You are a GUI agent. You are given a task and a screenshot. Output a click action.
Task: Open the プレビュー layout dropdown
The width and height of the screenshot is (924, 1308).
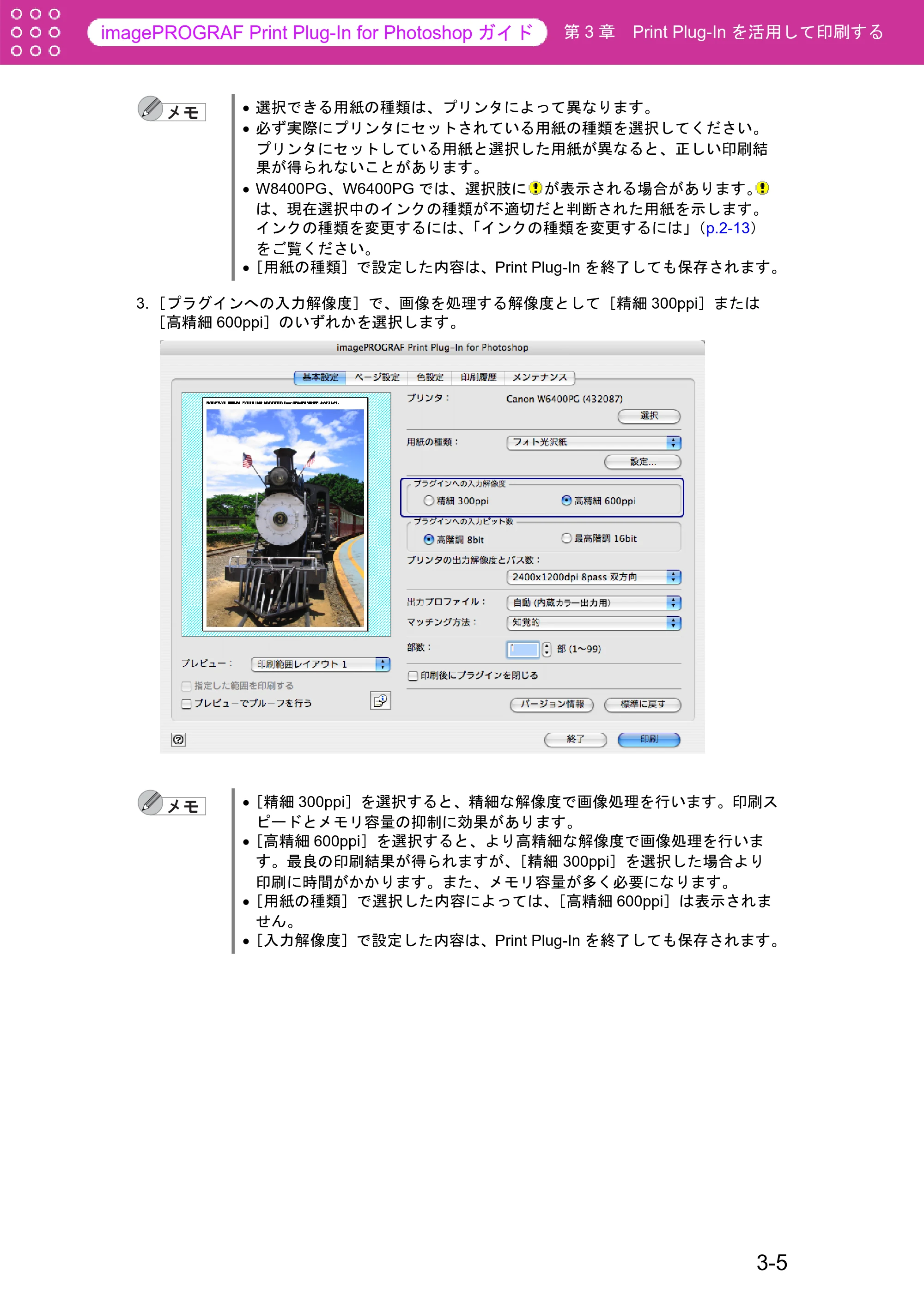[x=321, y=664]
